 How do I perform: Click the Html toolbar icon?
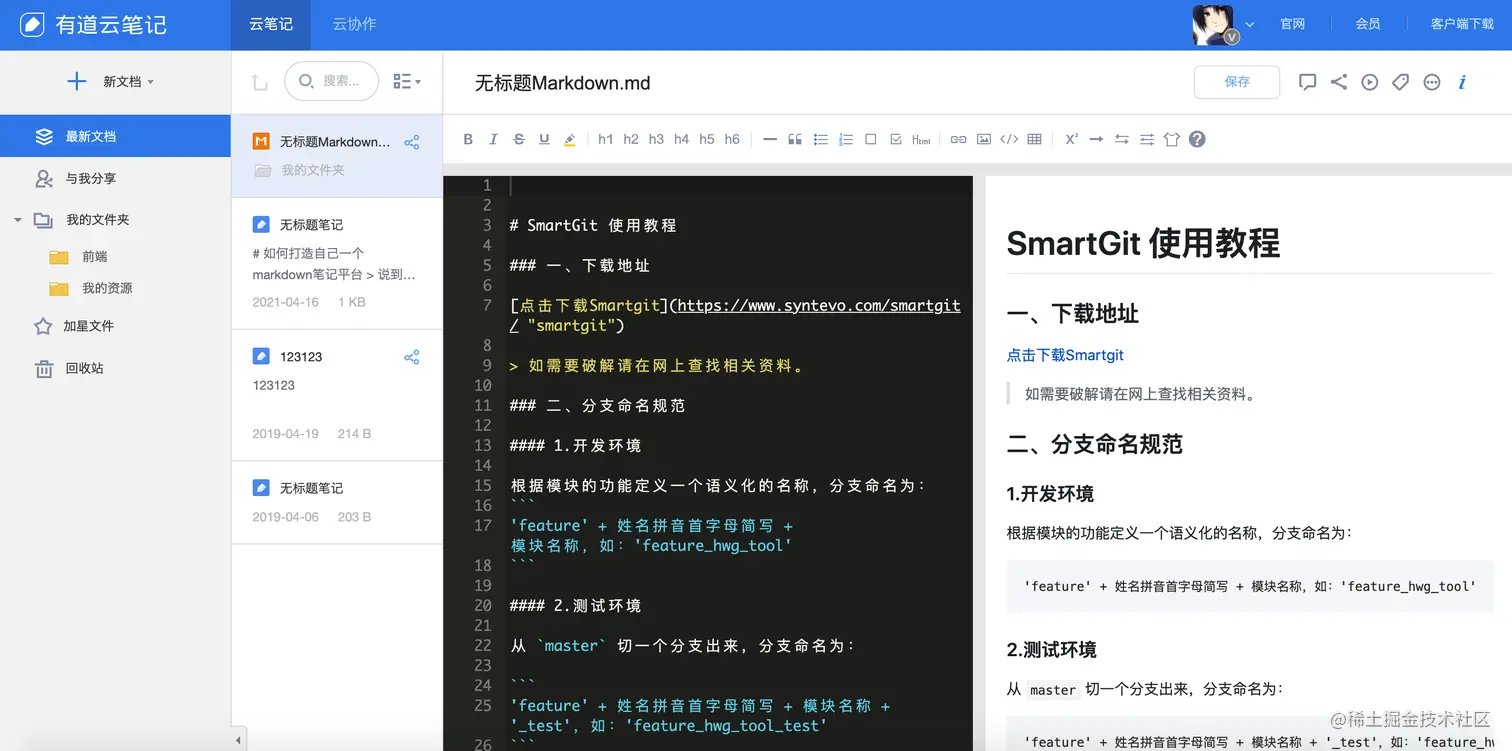(x=921, y=139)
